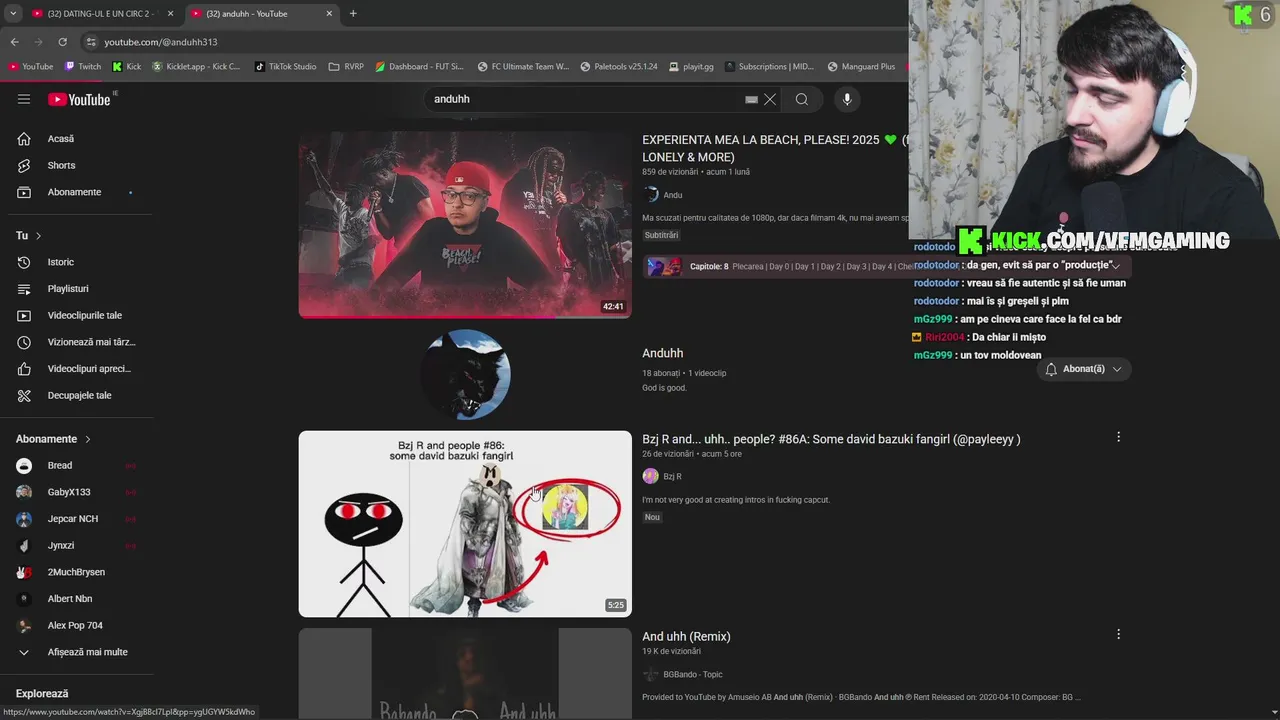1280x720 pixels.
Task: Open Manguard Plus bookmark
Action: (862, 67)
